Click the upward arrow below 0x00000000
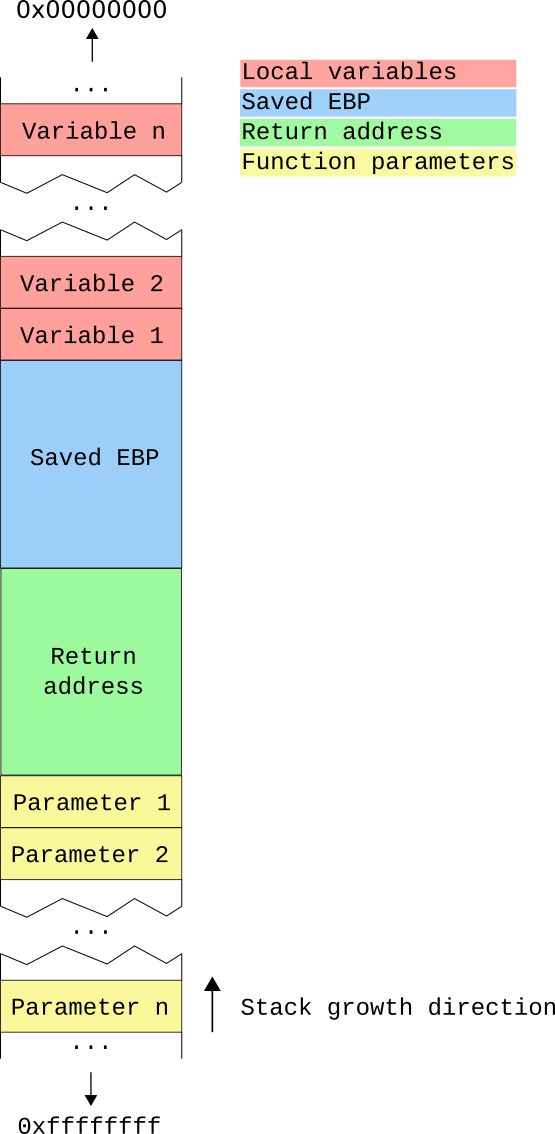This screenshot has width=555, height=1134. point(91,45)
